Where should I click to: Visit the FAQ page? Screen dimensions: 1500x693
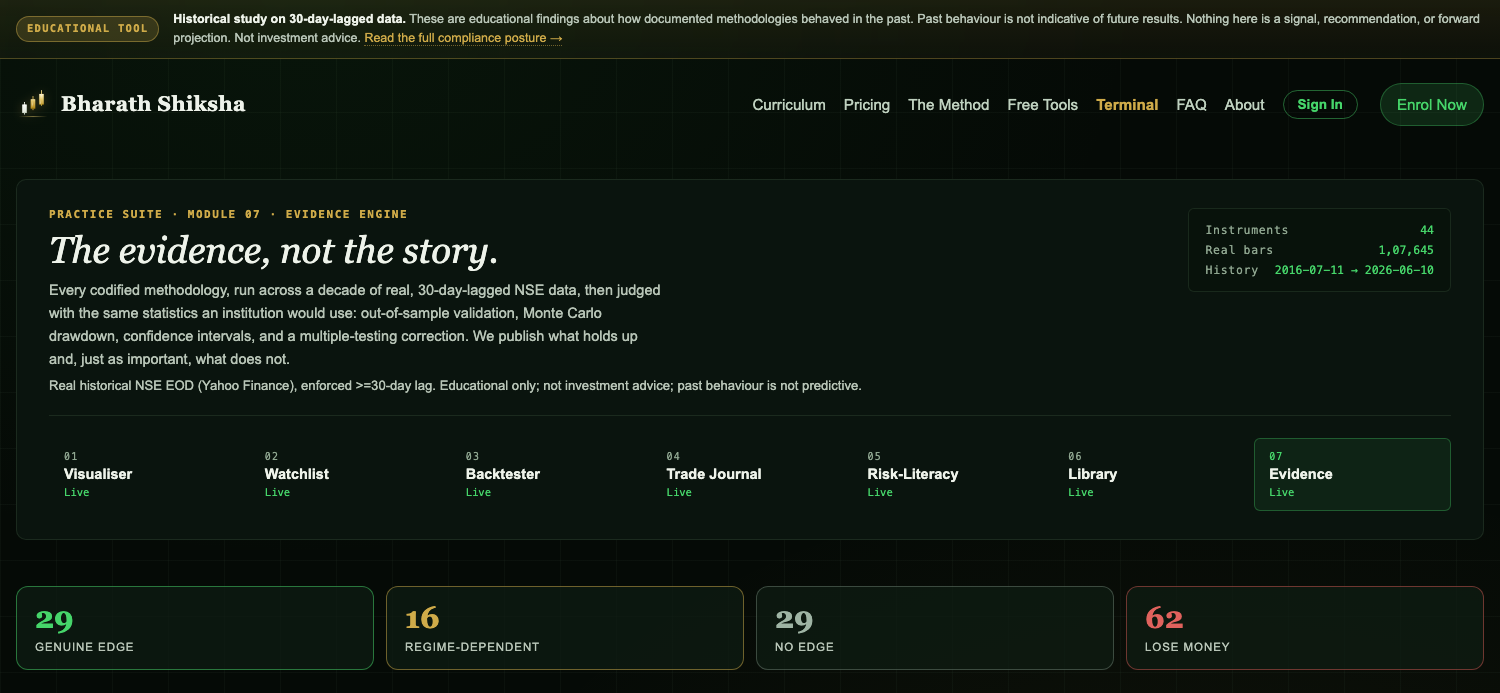(1192, 105)
